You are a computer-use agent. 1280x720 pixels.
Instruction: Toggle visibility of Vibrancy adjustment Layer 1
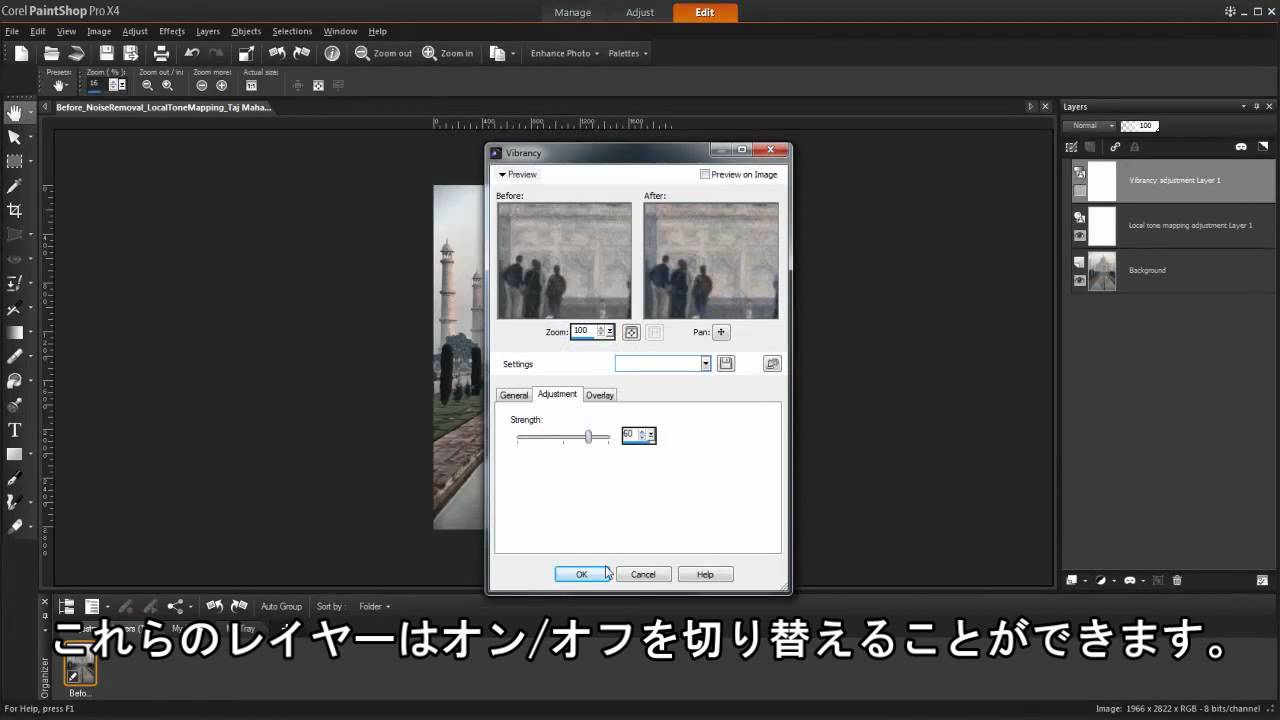pos(1080,191)
